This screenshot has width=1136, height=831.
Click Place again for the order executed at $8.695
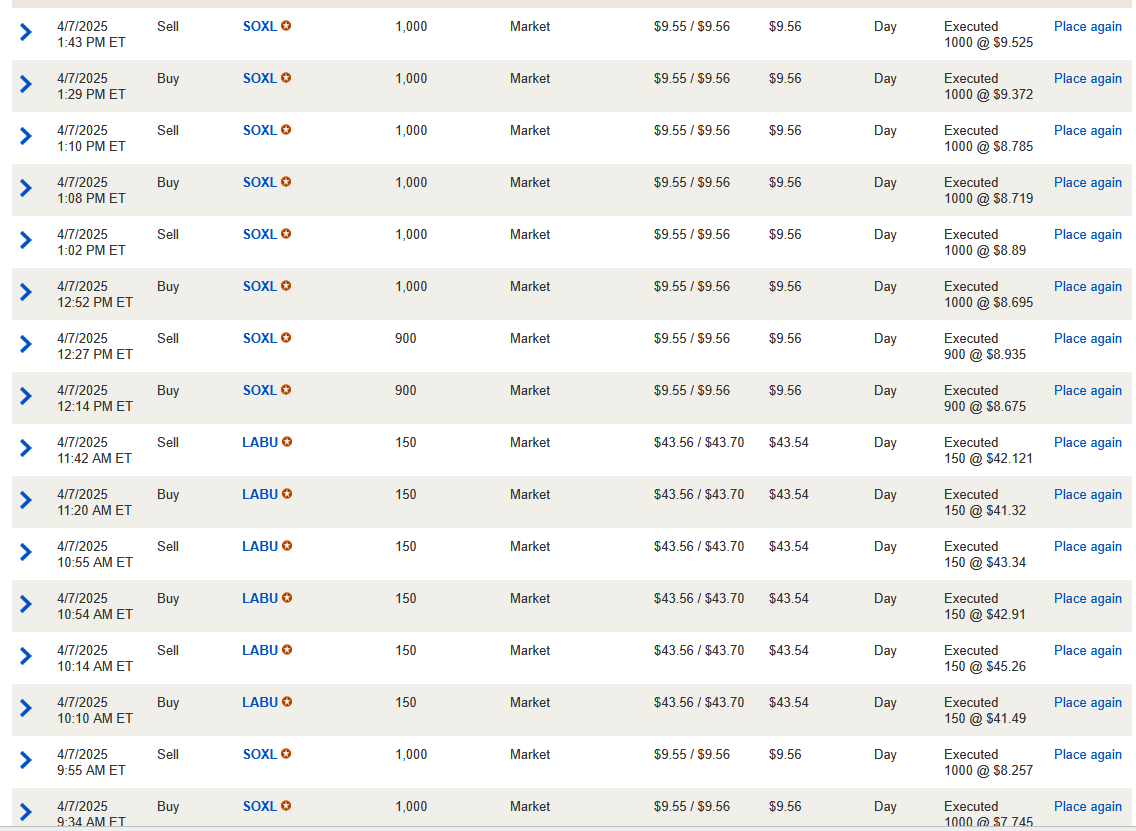pyautogui.click(x=1087, y=287)
